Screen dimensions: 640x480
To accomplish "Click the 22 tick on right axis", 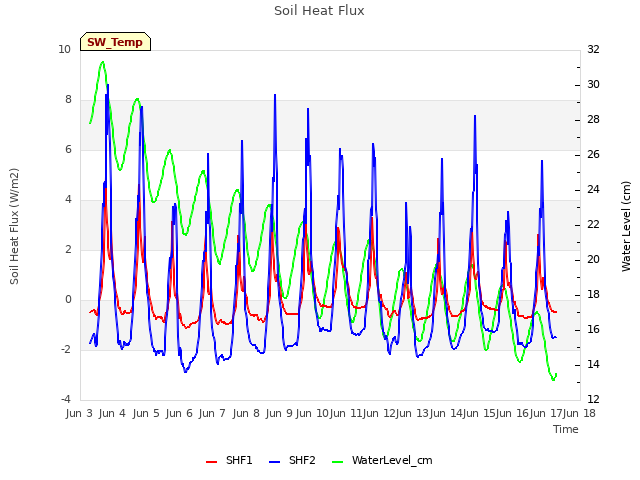I will tap(593, 224).
